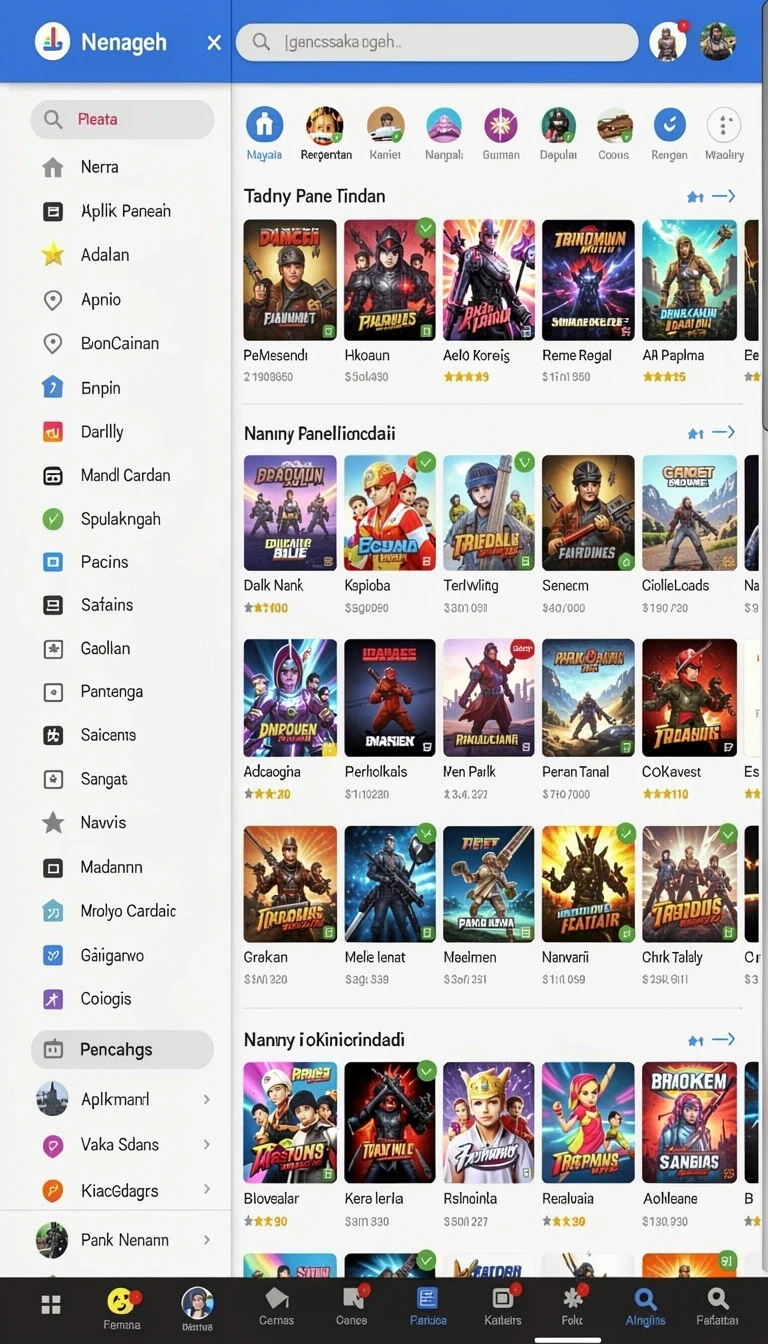The width and height of the screenshot is (768, 1344).
Task: Close the Nenageh sidebar with the X
Action: point(213,42)
